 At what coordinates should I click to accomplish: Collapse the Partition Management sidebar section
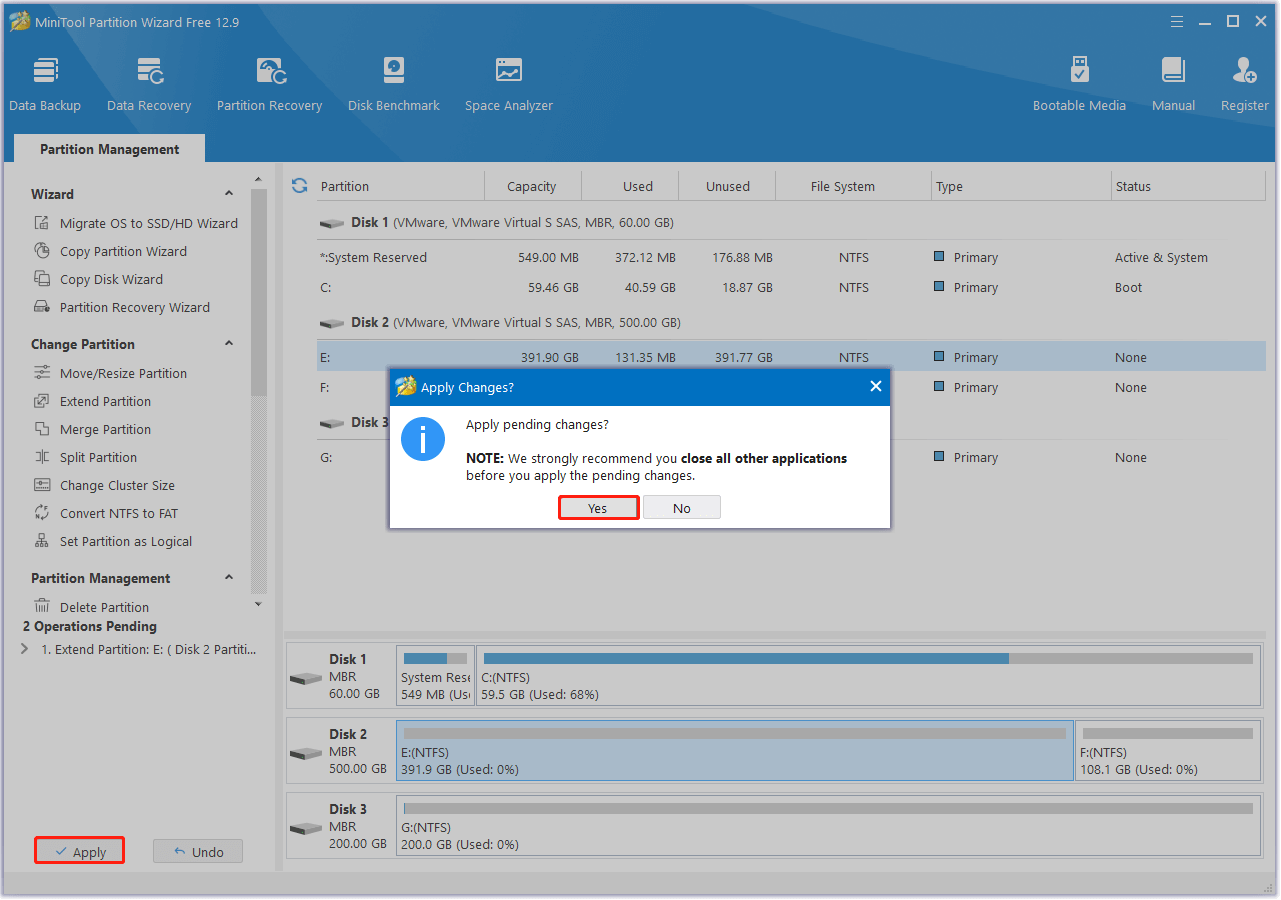click(229, 578)
